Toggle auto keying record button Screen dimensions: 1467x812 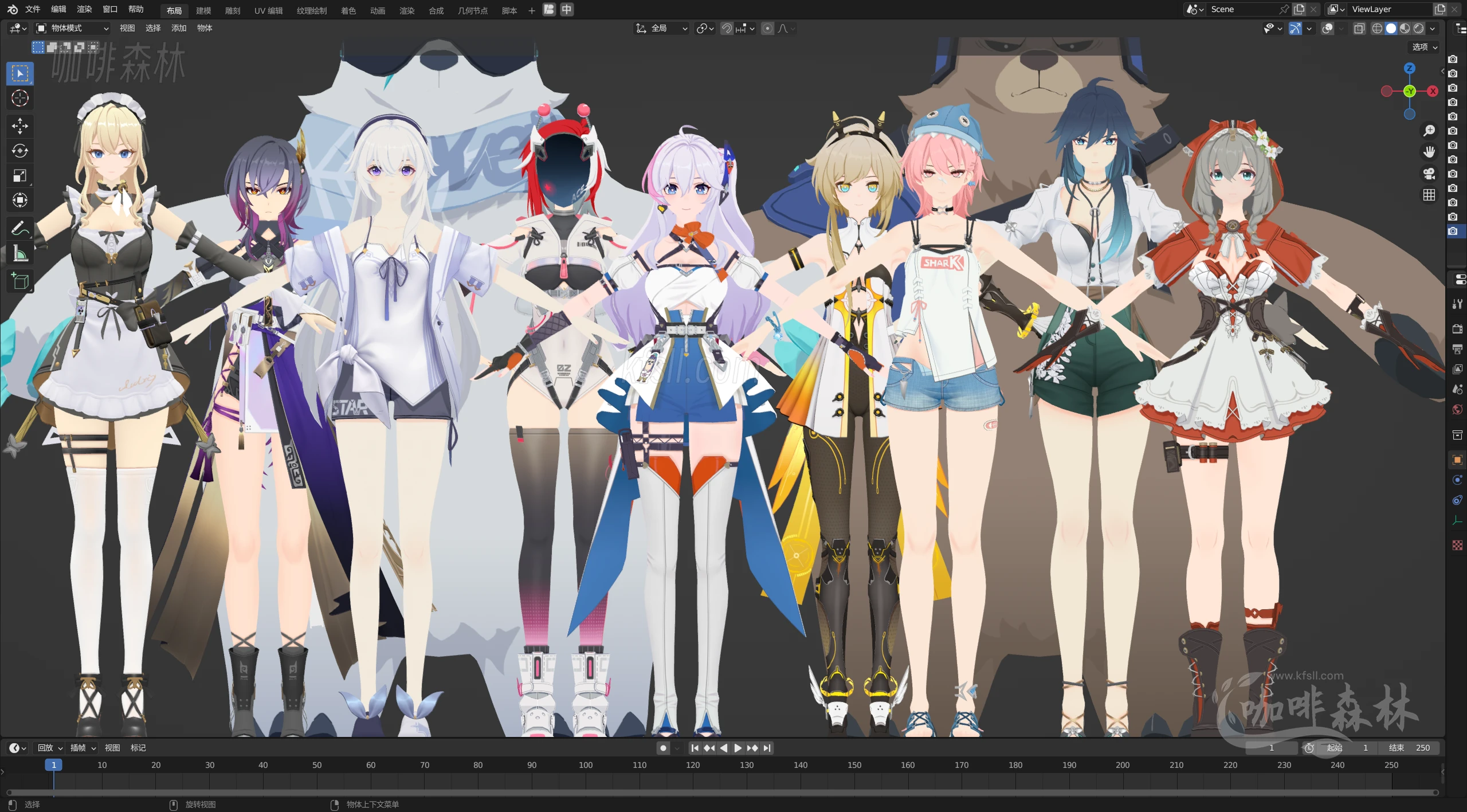[x=663, y=748]
